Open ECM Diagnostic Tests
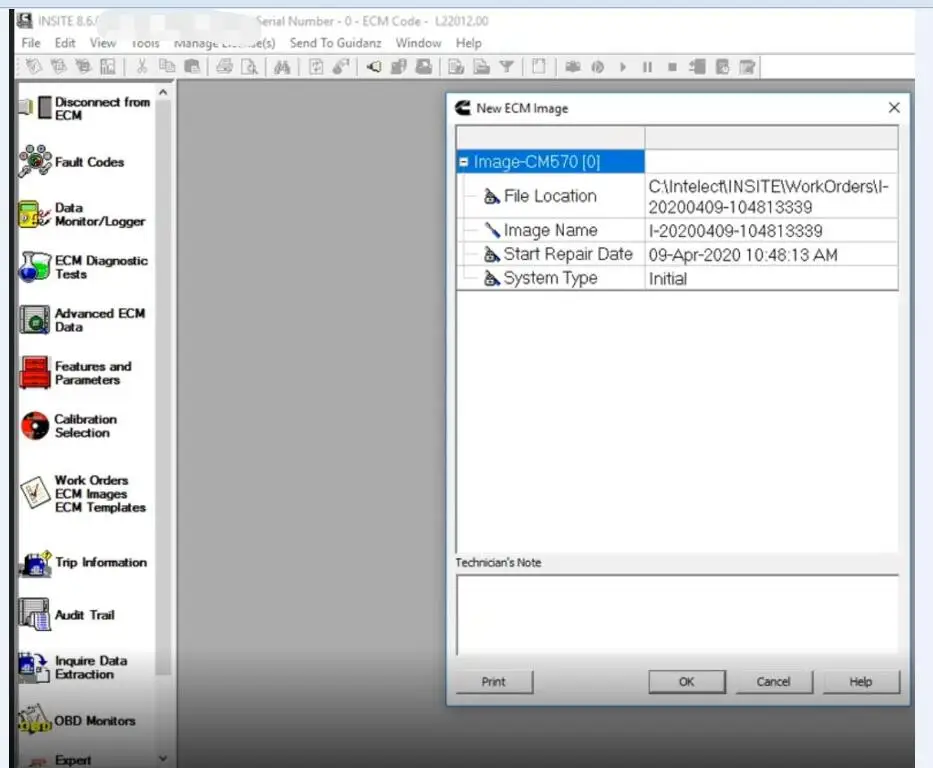 point(83,267)
